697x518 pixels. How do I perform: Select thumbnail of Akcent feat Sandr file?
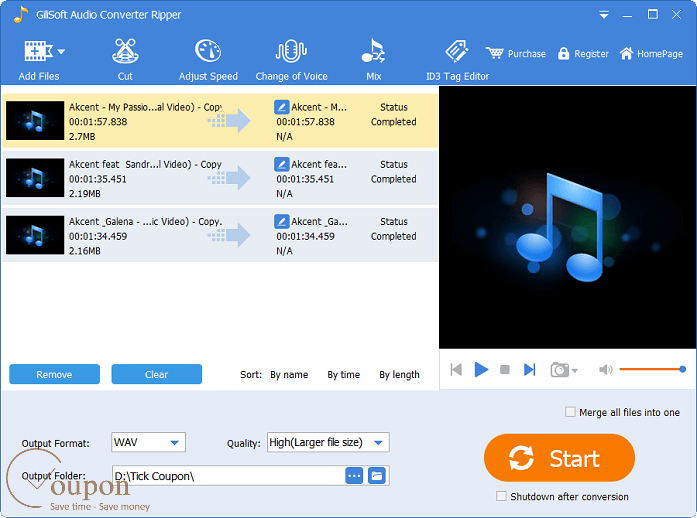click(x=35, y=178)
